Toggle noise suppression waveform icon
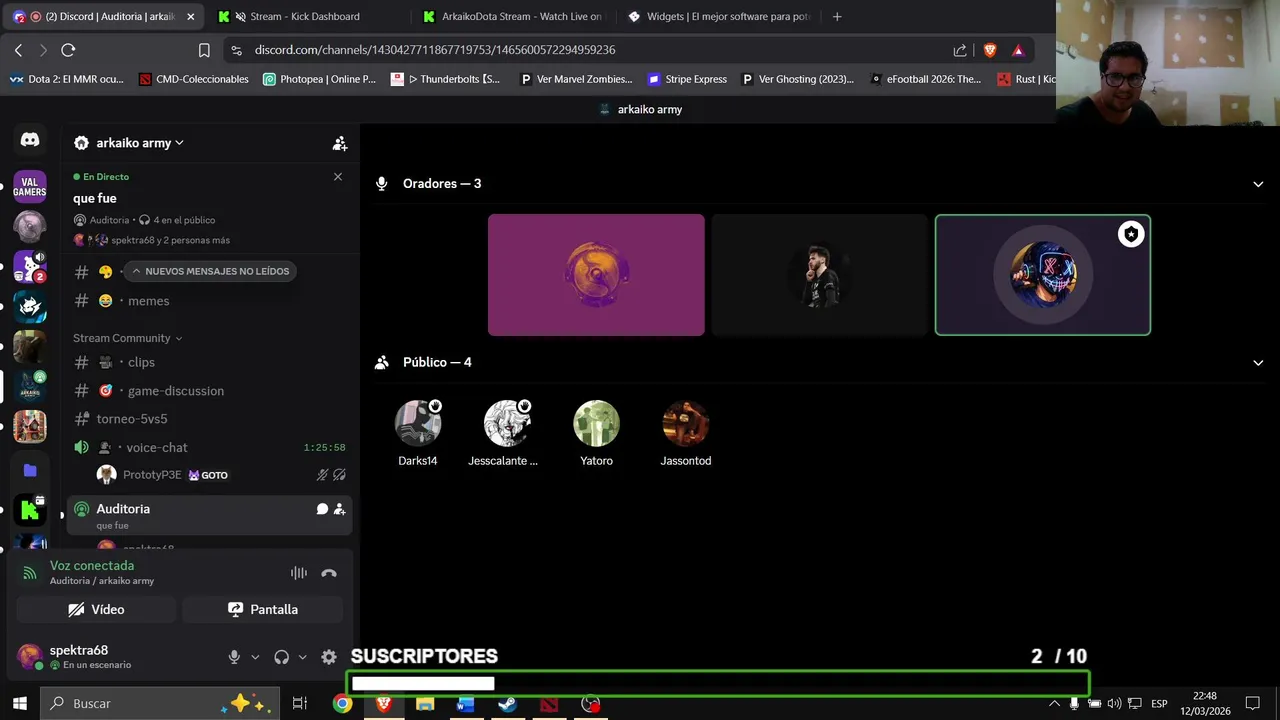1280x720 pixels. (x=299, y=573)
